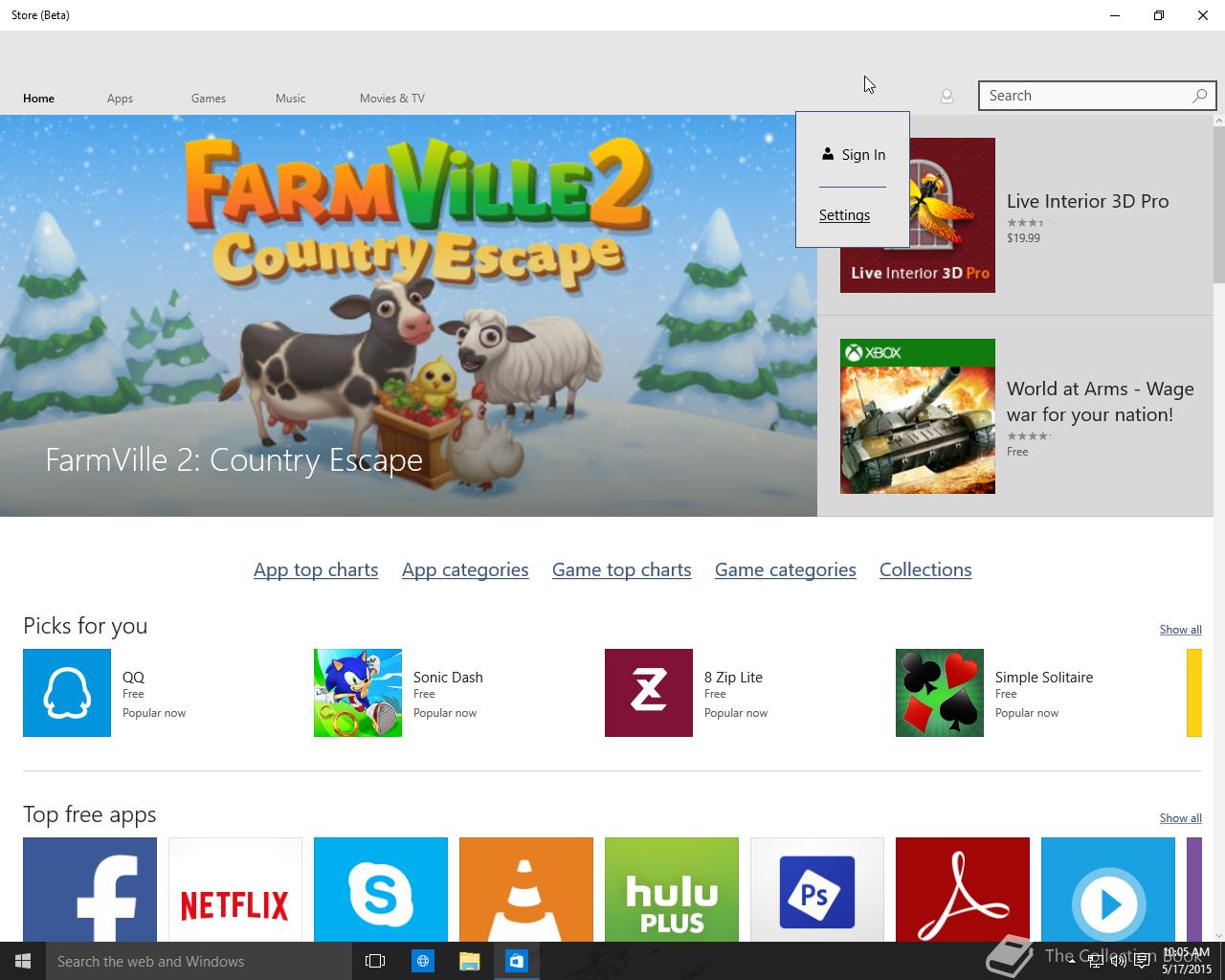Open Settings from the account menu

pos(844,215)
